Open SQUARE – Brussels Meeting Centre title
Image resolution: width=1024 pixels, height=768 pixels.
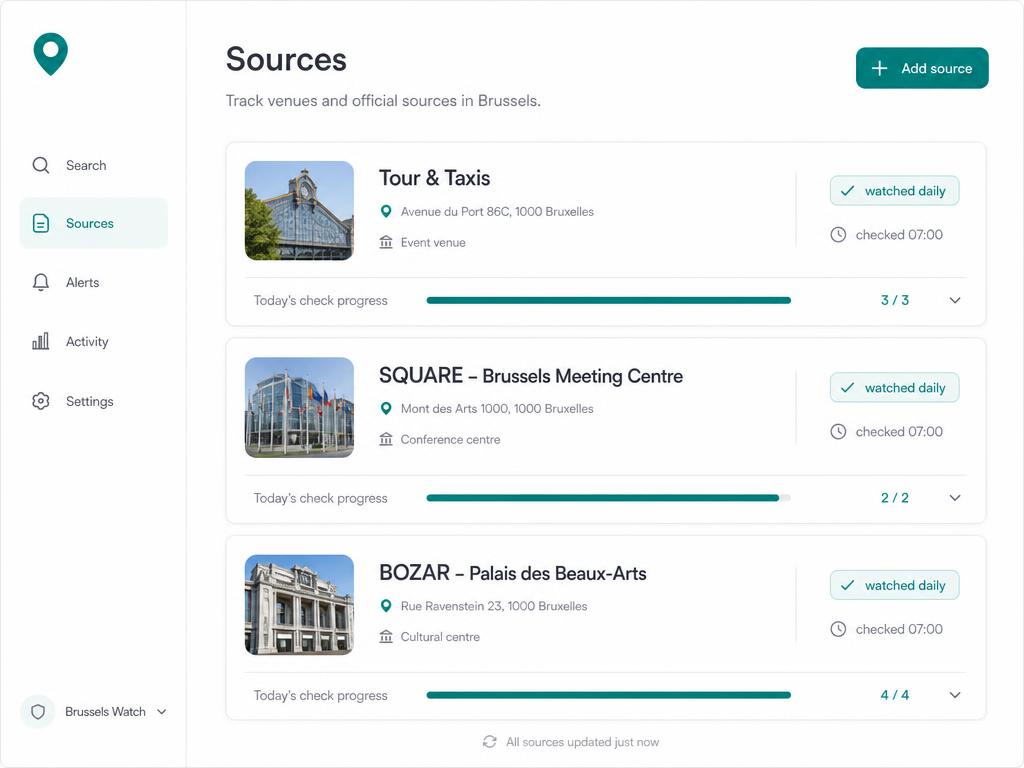tap(531, 376)
